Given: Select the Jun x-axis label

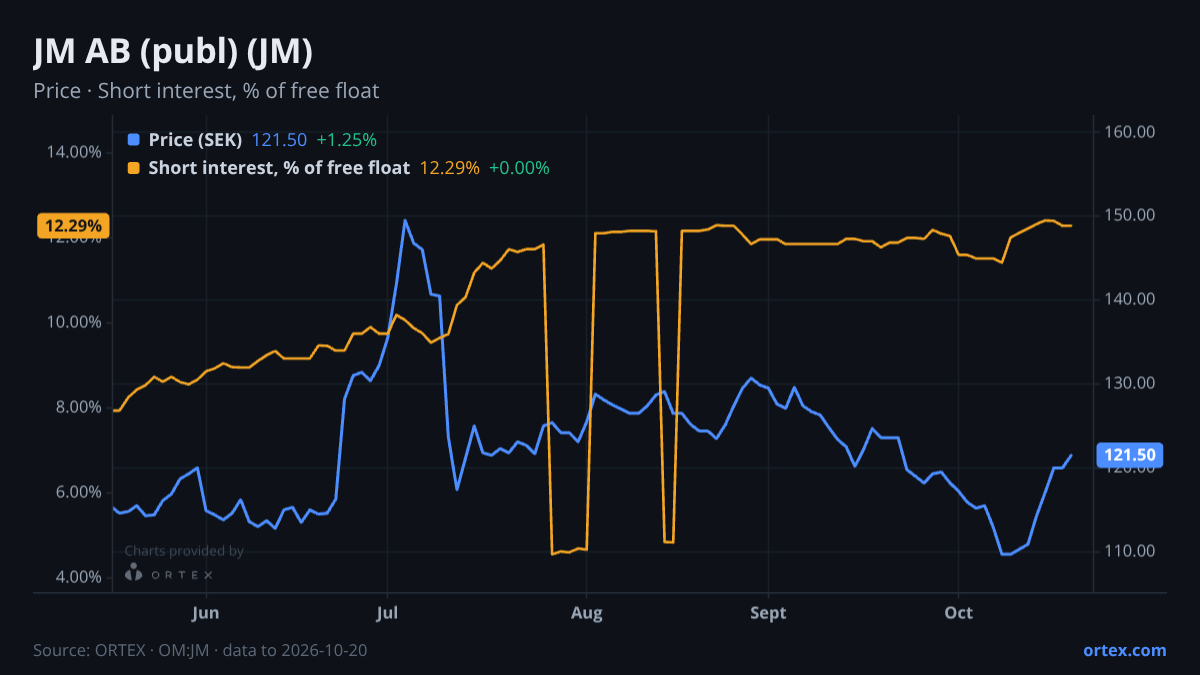Looking at the screenshot, I should [x=205, y=612].
